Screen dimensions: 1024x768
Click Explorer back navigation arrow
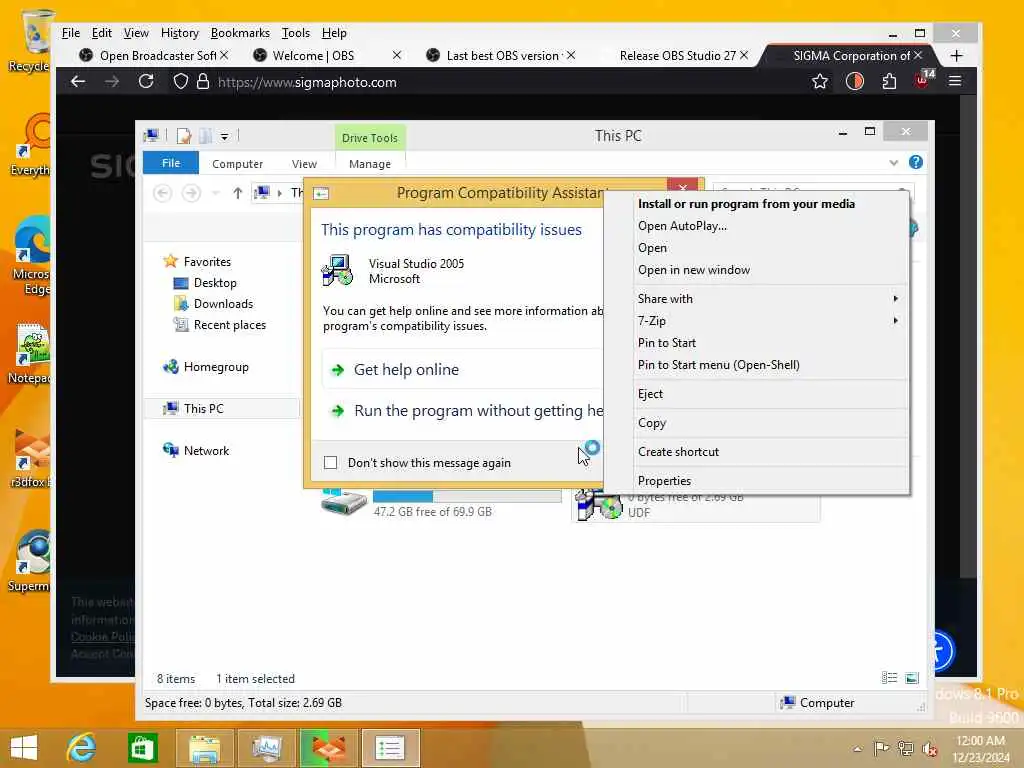[163, 193]
